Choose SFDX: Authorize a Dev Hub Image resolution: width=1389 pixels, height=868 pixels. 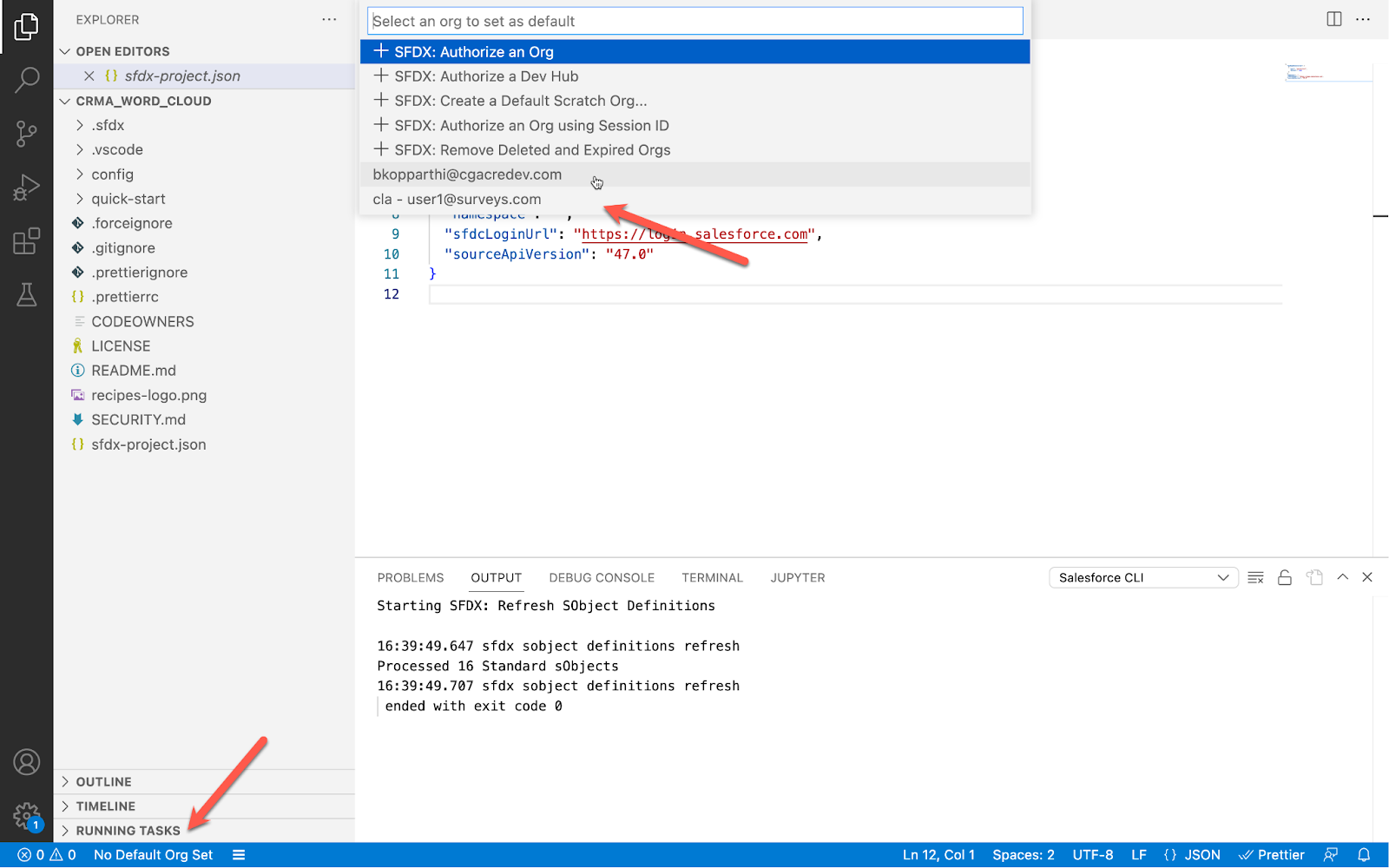coord(695,76)
